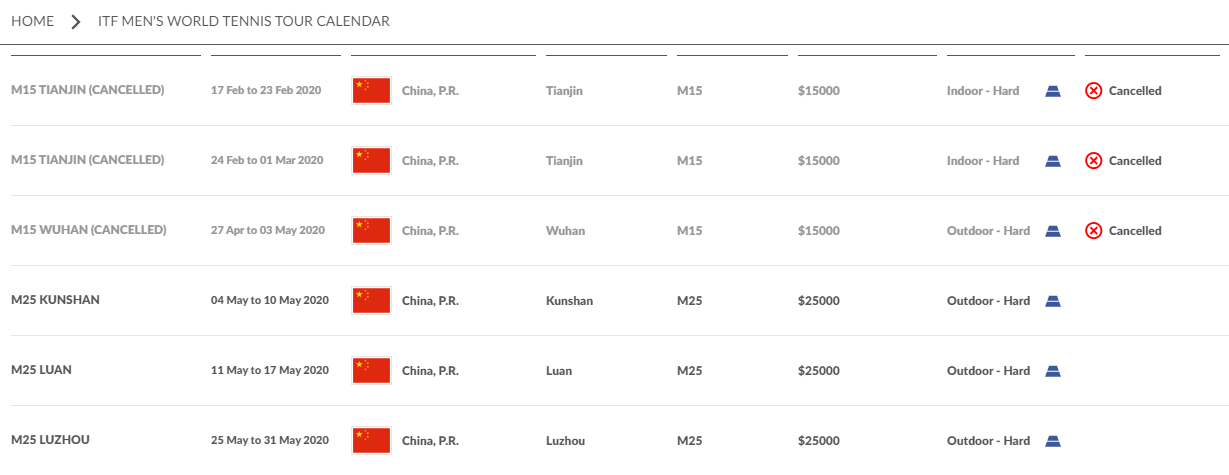Viewport: 1229px width, 475px height.
Task: Click the China flag in M25 Kunshan row
Action: 371,300
